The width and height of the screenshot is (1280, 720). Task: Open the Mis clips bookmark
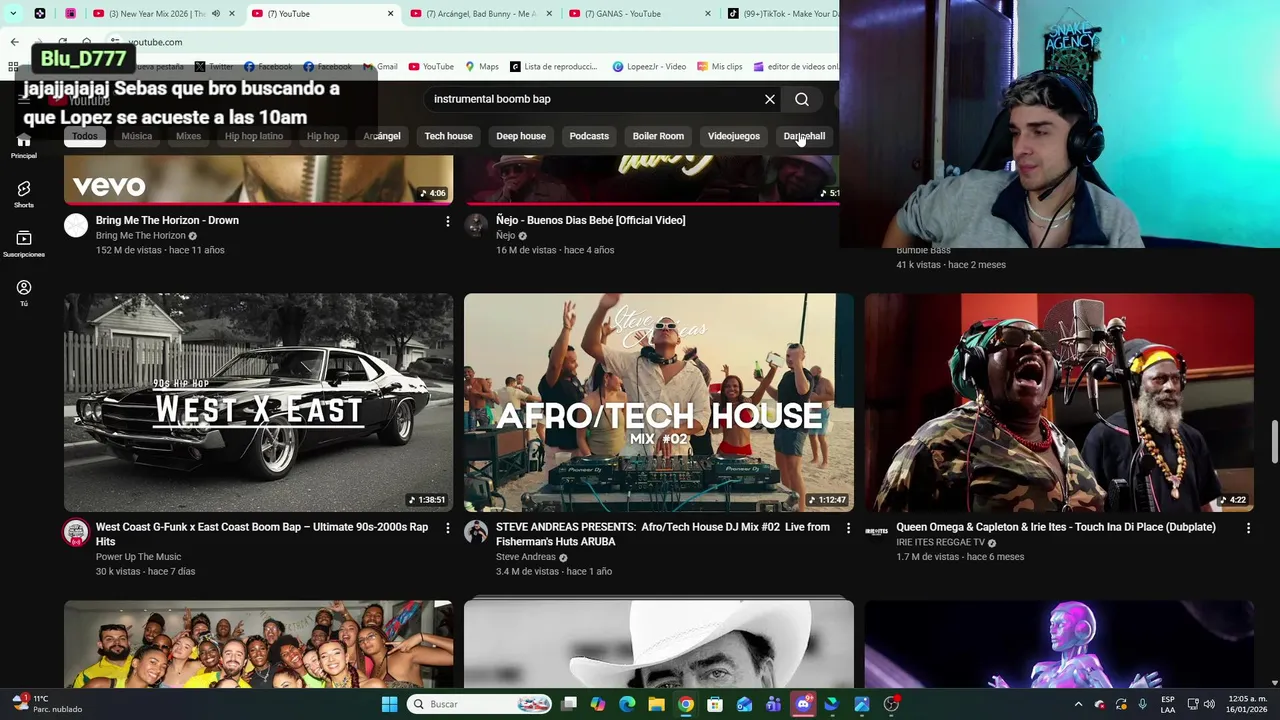click(720, 66)
